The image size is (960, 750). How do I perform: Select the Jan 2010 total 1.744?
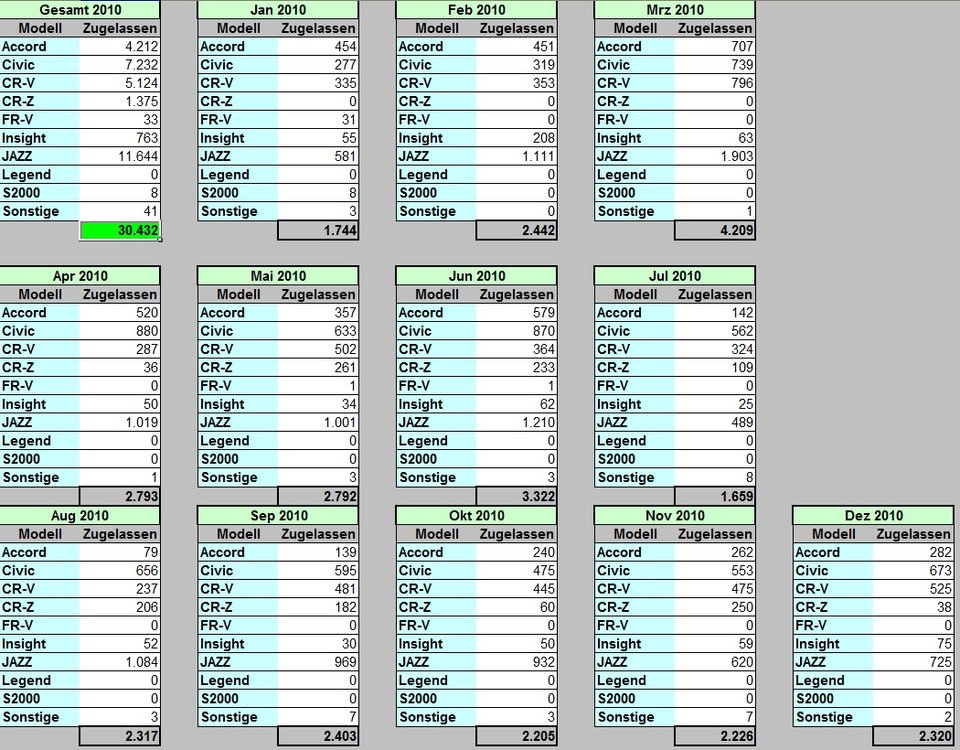pos(318,230)
